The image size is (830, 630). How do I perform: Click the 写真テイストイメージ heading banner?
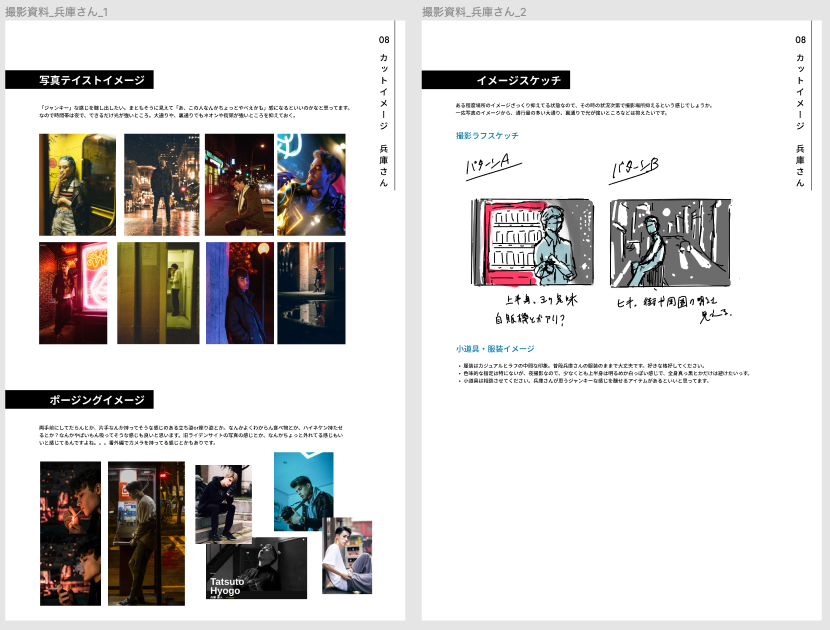[x=80, y=80]
